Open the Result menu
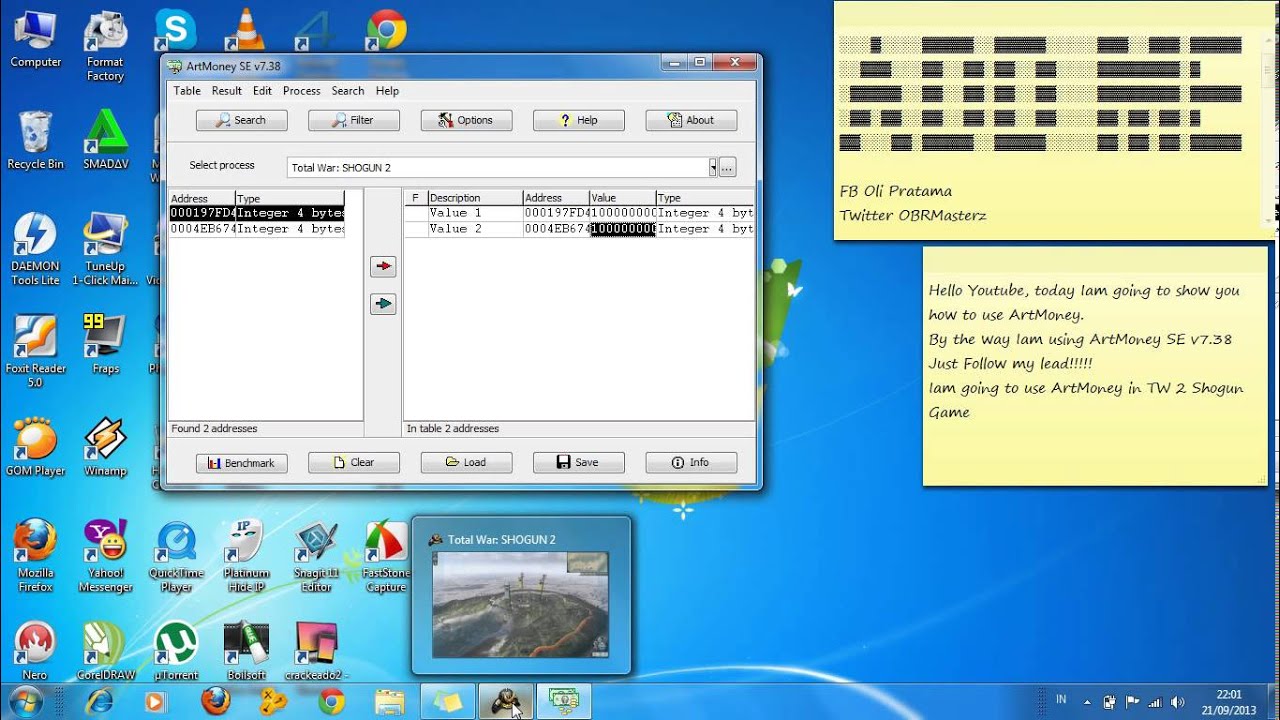This screenshot has height=720, width=1280. (227, 91)
